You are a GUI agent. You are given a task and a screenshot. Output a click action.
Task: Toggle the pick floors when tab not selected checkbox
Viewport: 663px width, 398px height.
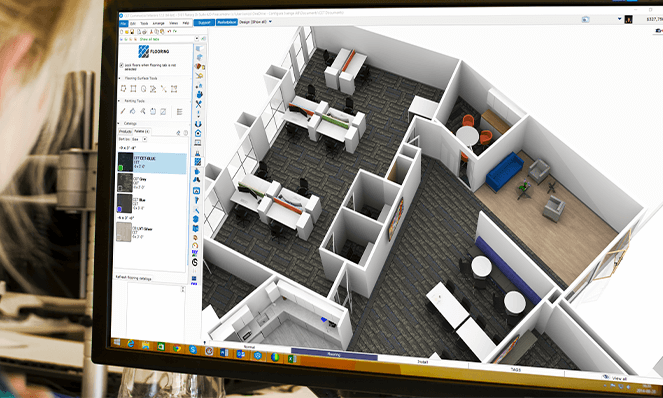(122, 65)
